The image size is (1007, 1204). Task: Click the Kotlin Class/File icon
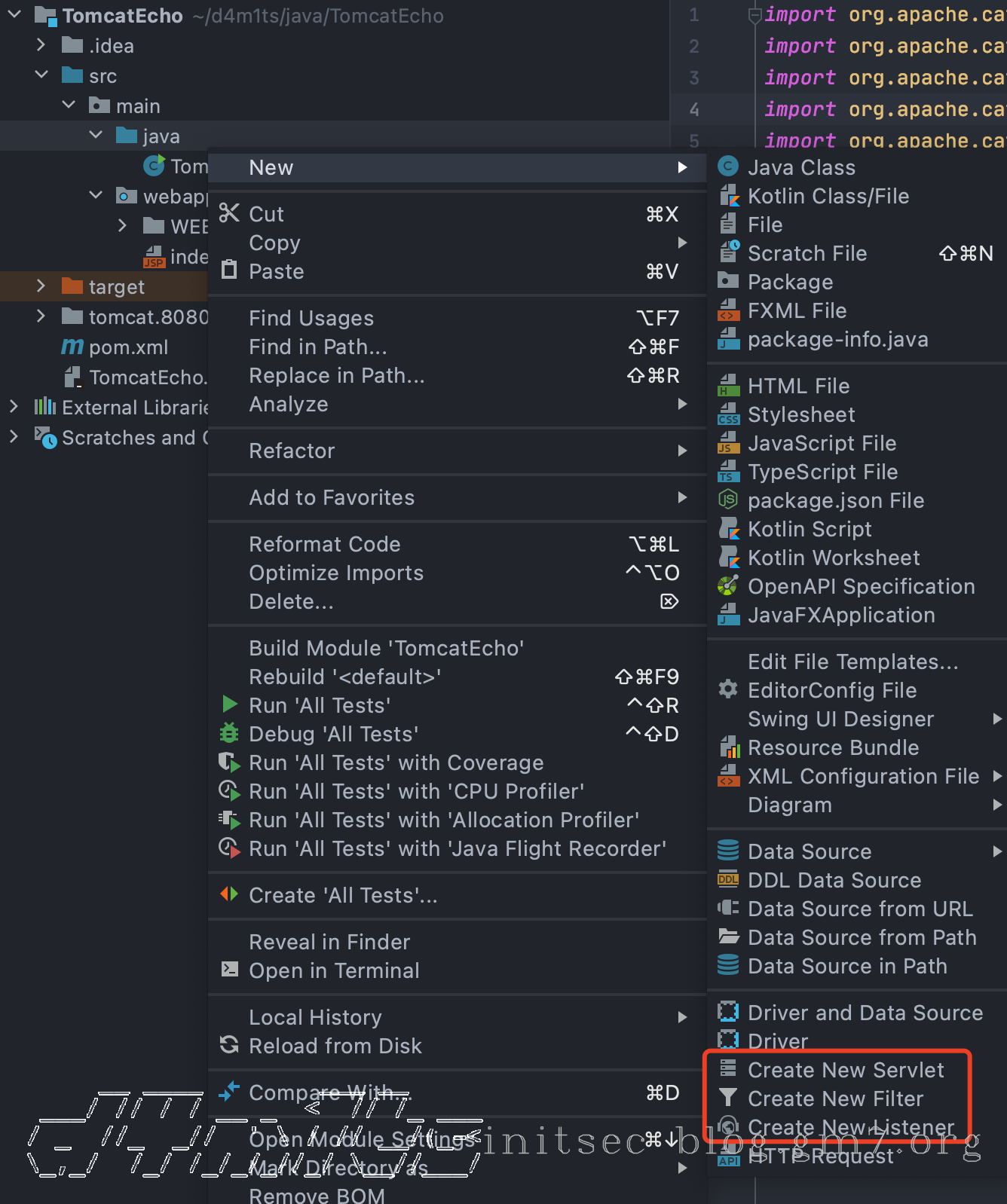click(x=728, y=196)
